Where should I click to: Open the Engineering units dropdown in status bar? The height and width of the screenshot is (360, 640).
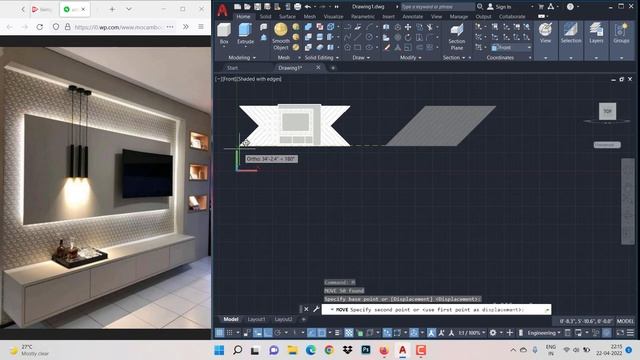pyautogui.click(x=544, y=333)
